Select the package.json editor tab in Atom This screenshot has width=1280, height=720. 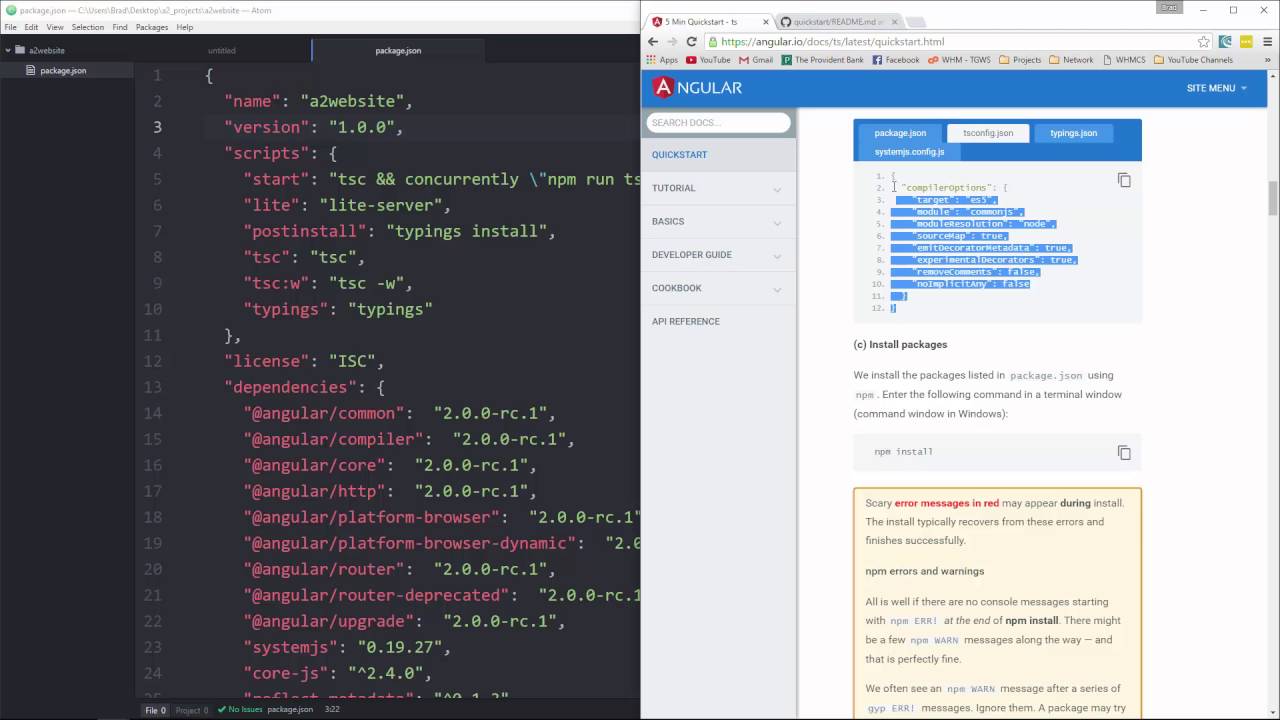pos(398,50)
